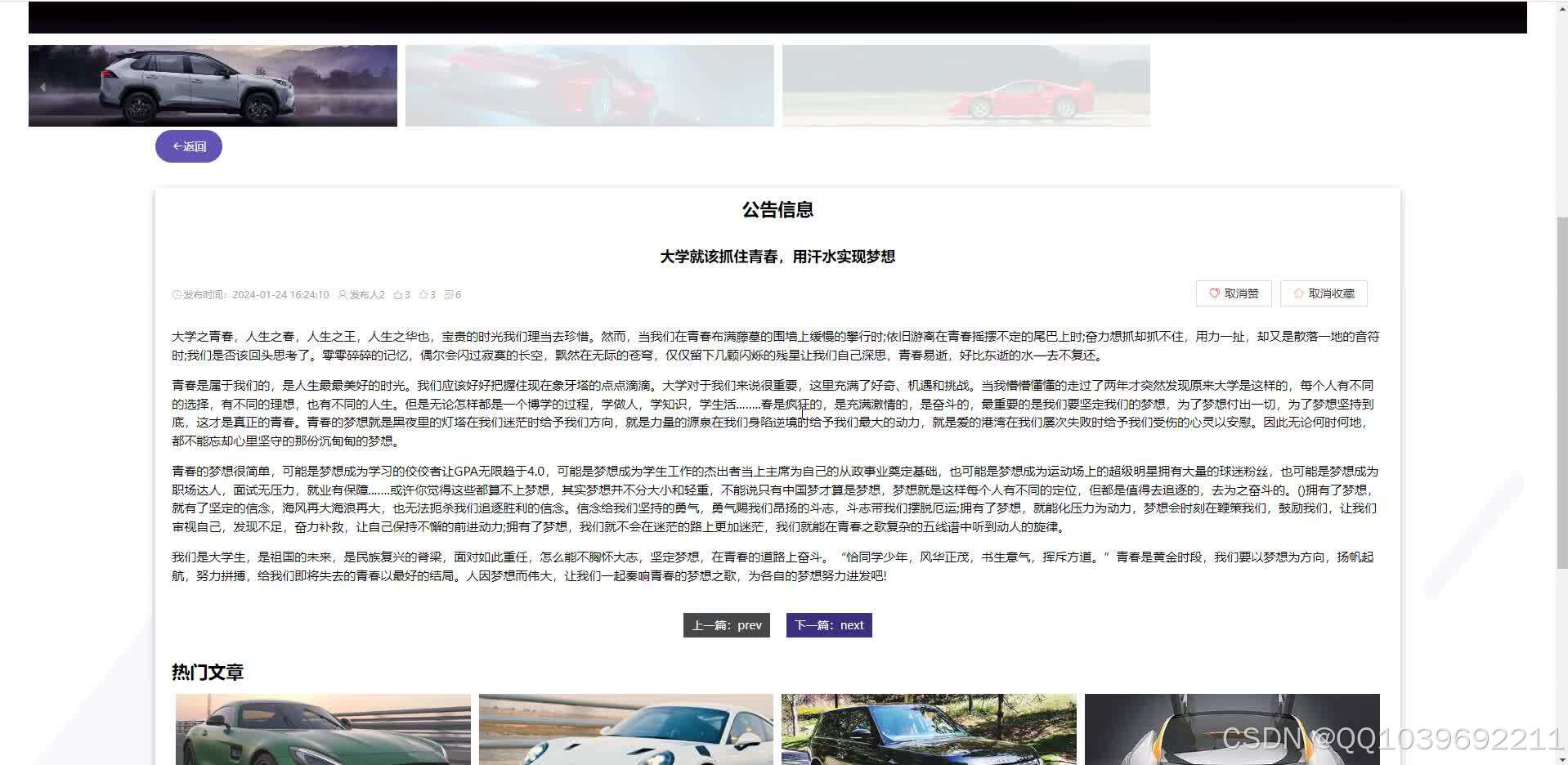
Task: Click the 返回 button to go back
Action: [x=189, y=146]
